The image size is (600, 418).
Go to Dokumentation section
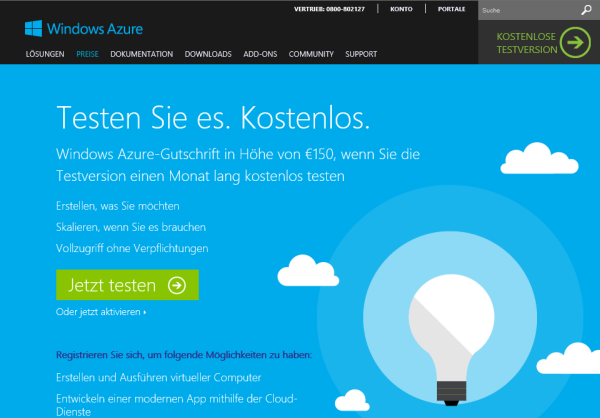pyautogui.click(x=142, y=54)
